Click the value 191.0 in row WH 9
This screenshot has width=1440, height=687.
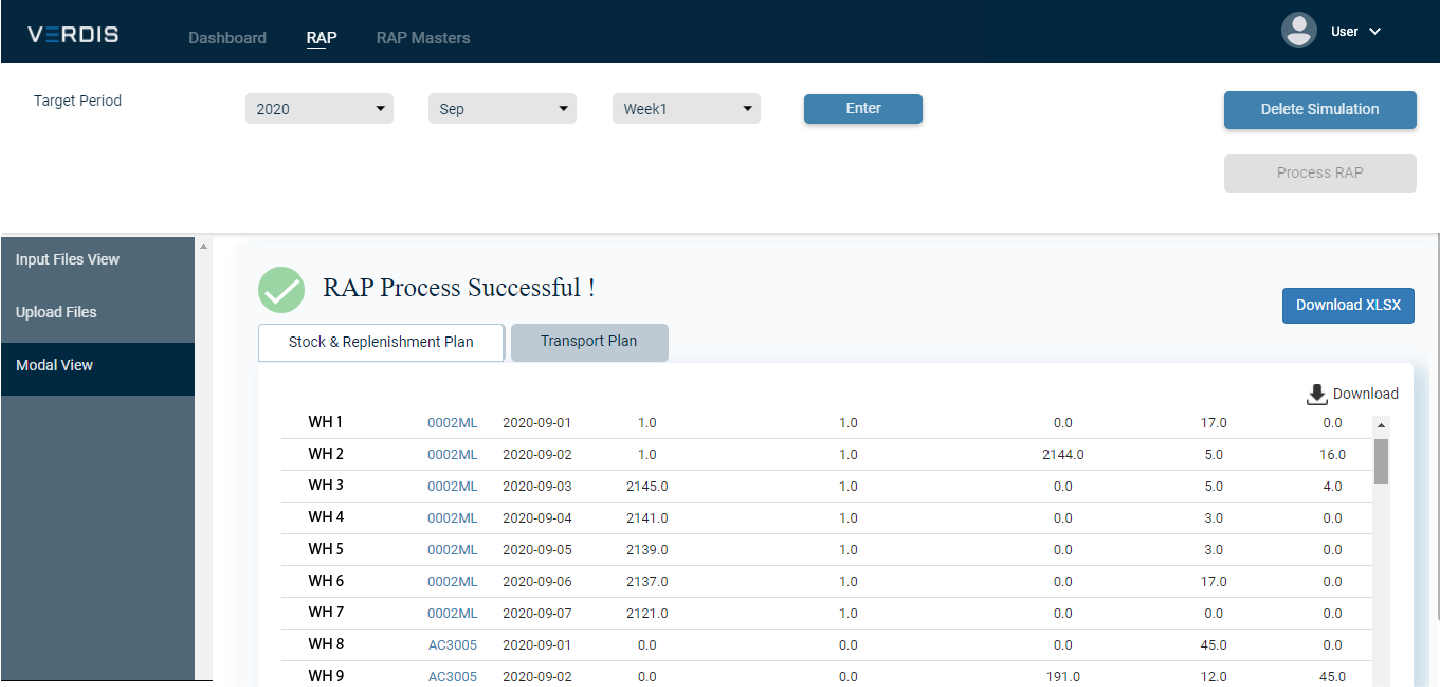coord(1063,677)
